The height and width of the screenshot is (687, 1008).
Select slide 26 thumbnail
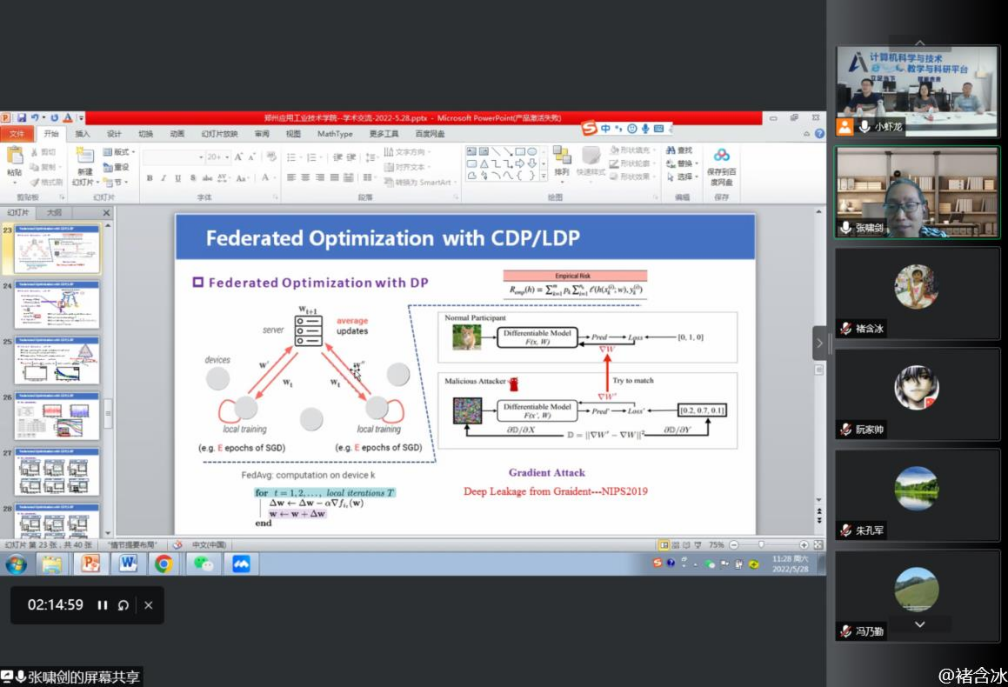click(57, 416)
